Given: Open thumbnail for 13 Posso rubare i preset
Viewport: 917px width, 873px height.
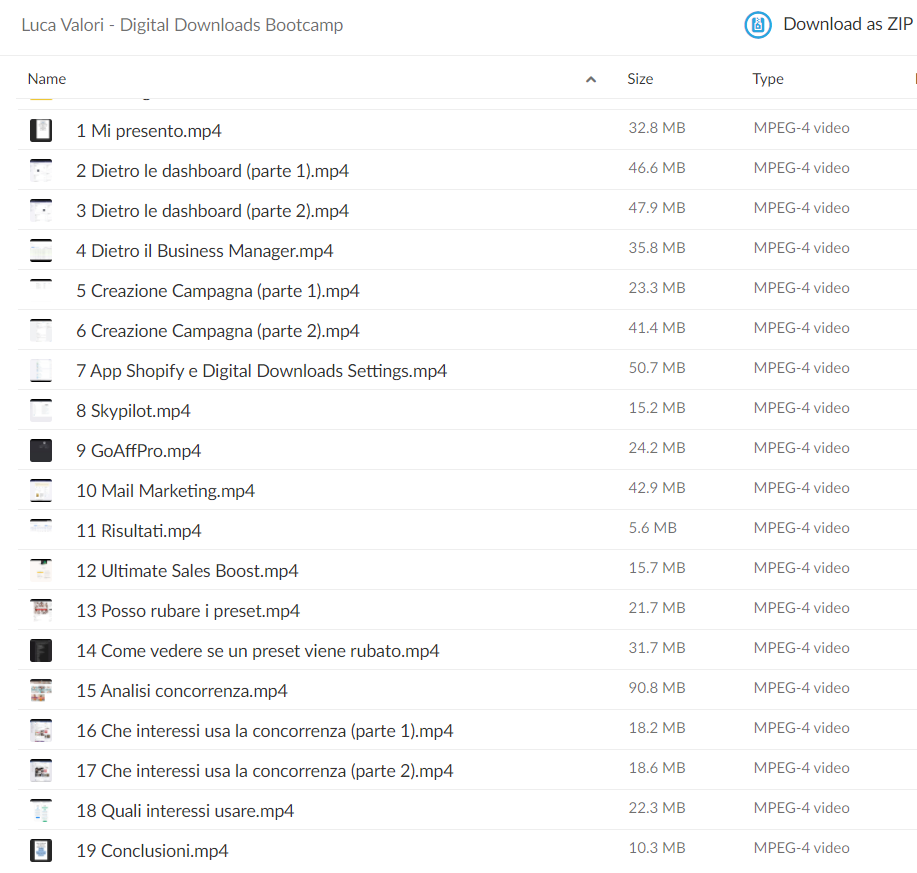Looking at the screenshot, I should click(x=41, y=610).
